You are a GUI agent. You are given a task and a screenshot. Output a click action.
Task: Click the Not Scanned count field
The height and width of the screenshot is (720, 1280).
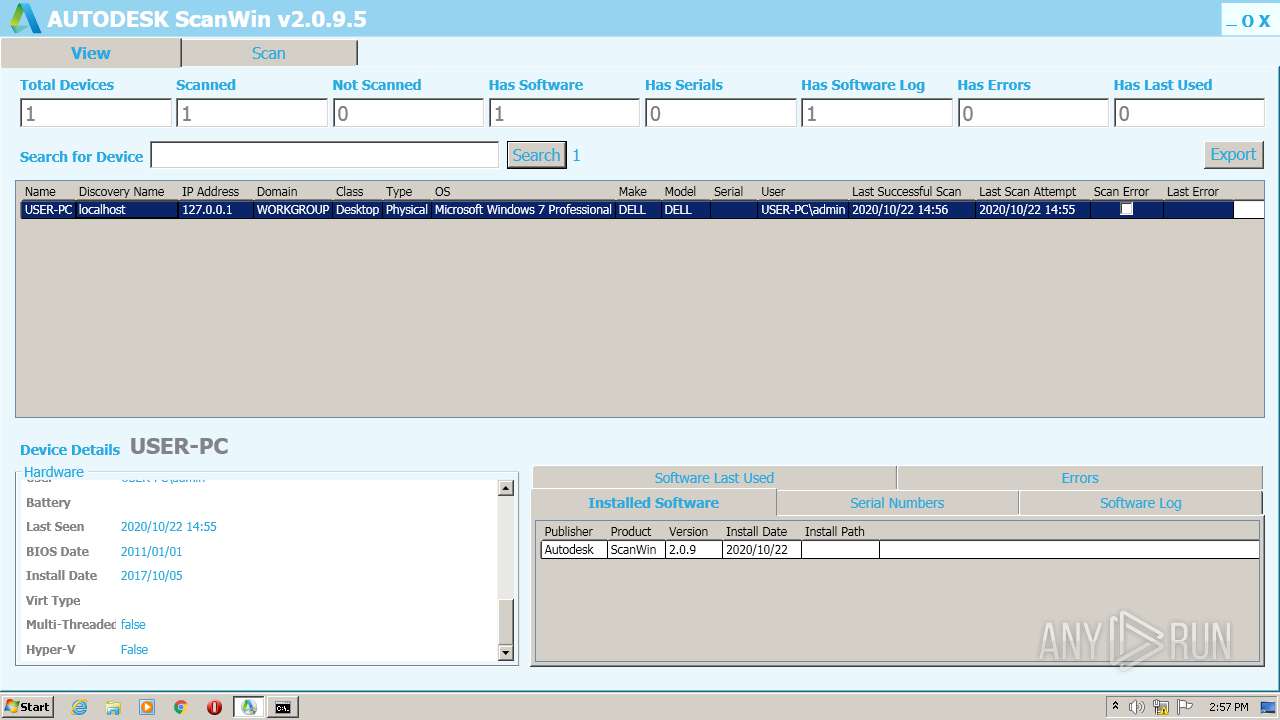408,113
